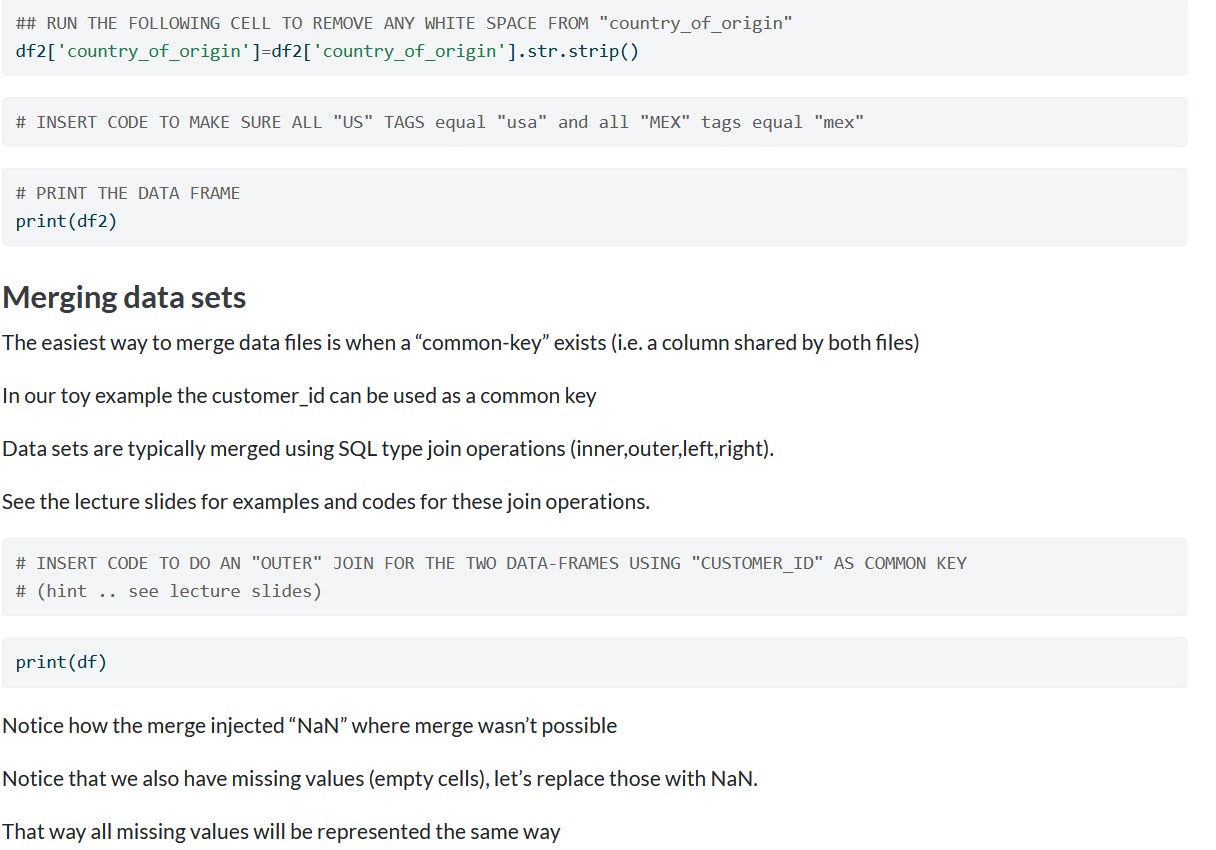Click the "See the lecture slides" sentence
The image size is (1216, 850).
[325, 501]
